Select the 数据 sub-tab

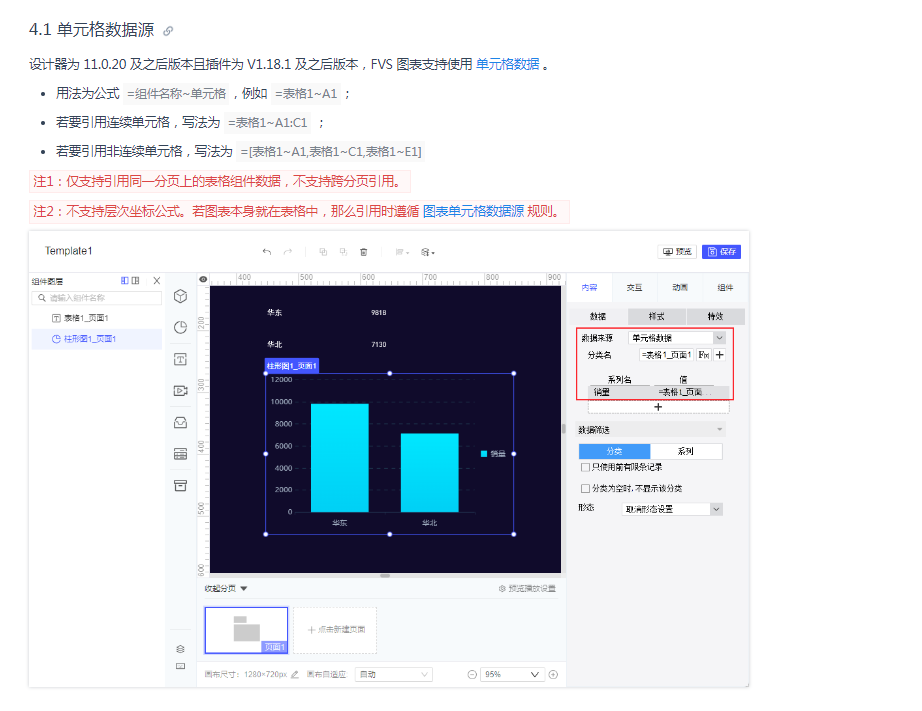pos(598,316)
